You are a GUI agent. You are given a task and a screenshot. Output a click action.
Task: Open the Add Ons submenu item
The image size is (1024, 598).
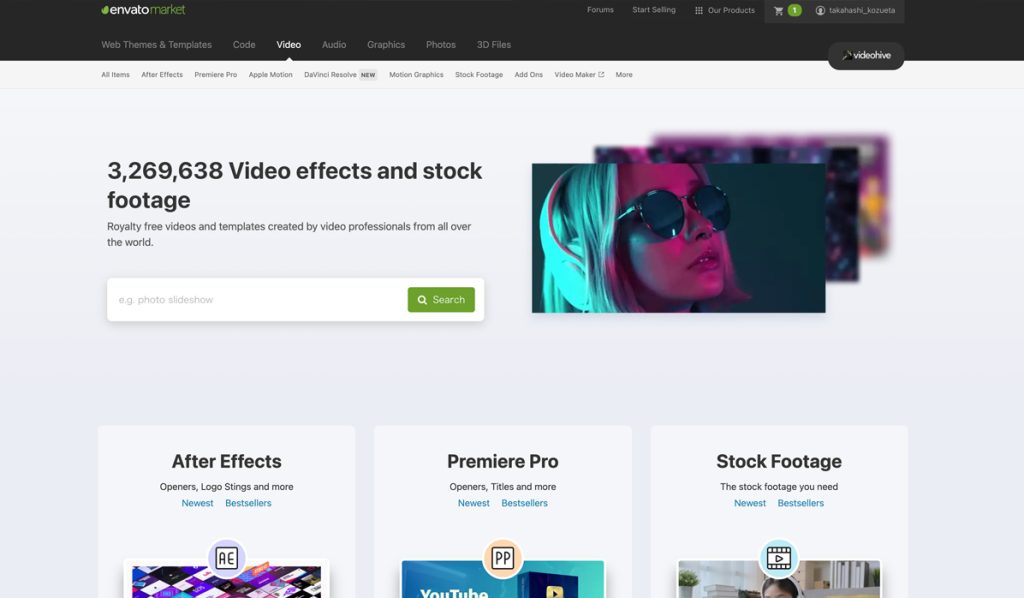pyautogui.click(x=528, y=74)
